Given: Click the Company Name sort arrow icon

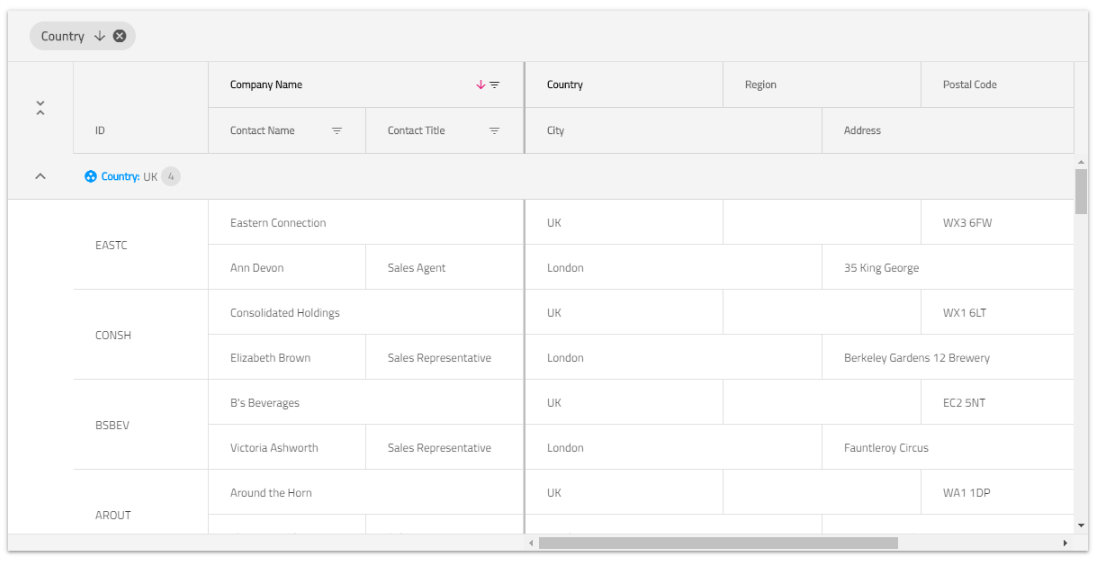Looking at the screenshot, I should (481, 85).
